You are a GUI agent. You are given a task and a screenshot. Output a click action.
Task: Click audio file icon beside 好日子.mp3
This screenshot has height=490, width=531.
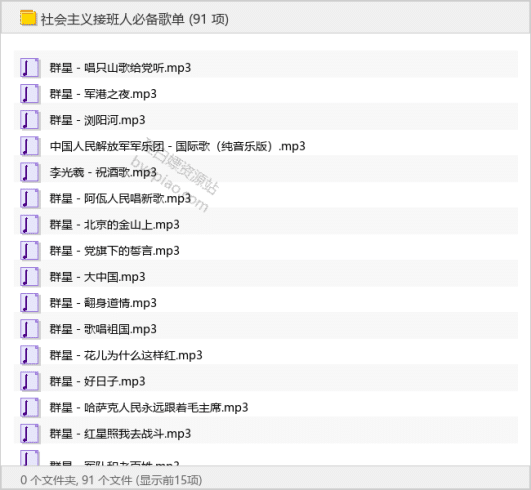coord(30,381)
